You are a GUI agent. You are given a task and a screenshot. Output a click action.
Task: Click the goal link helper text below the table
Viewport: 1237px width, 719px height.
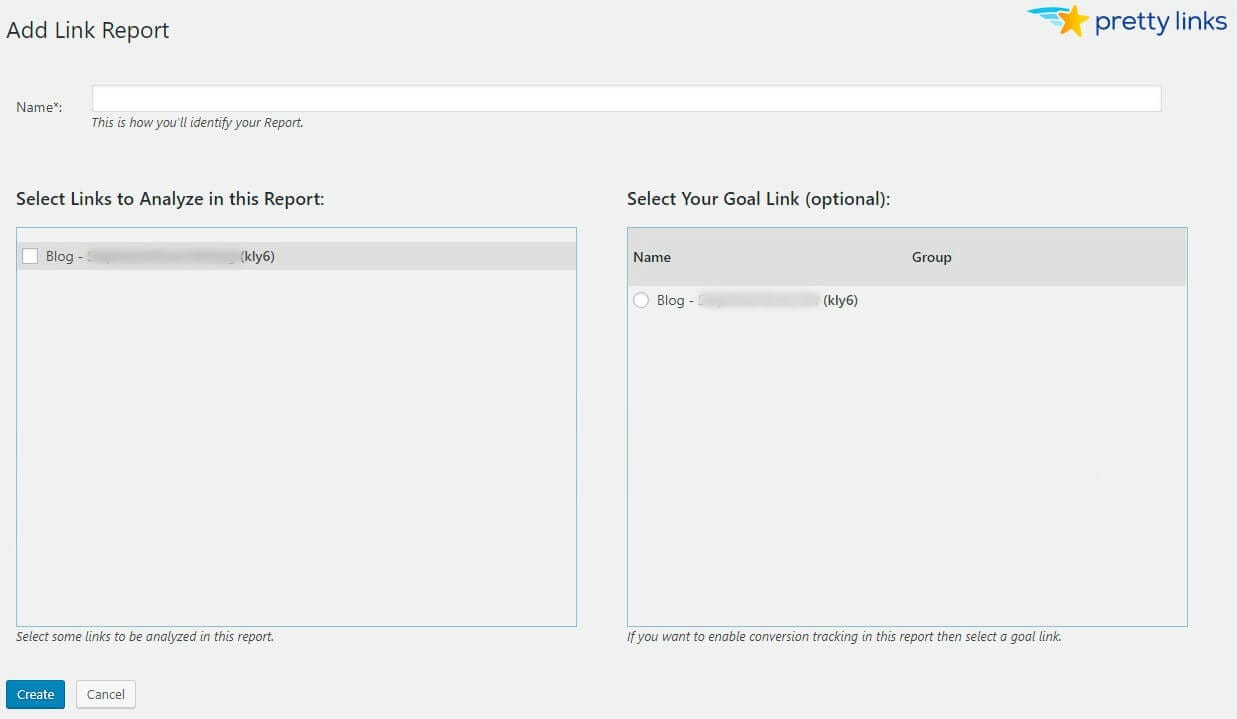(x=843, y=636)
